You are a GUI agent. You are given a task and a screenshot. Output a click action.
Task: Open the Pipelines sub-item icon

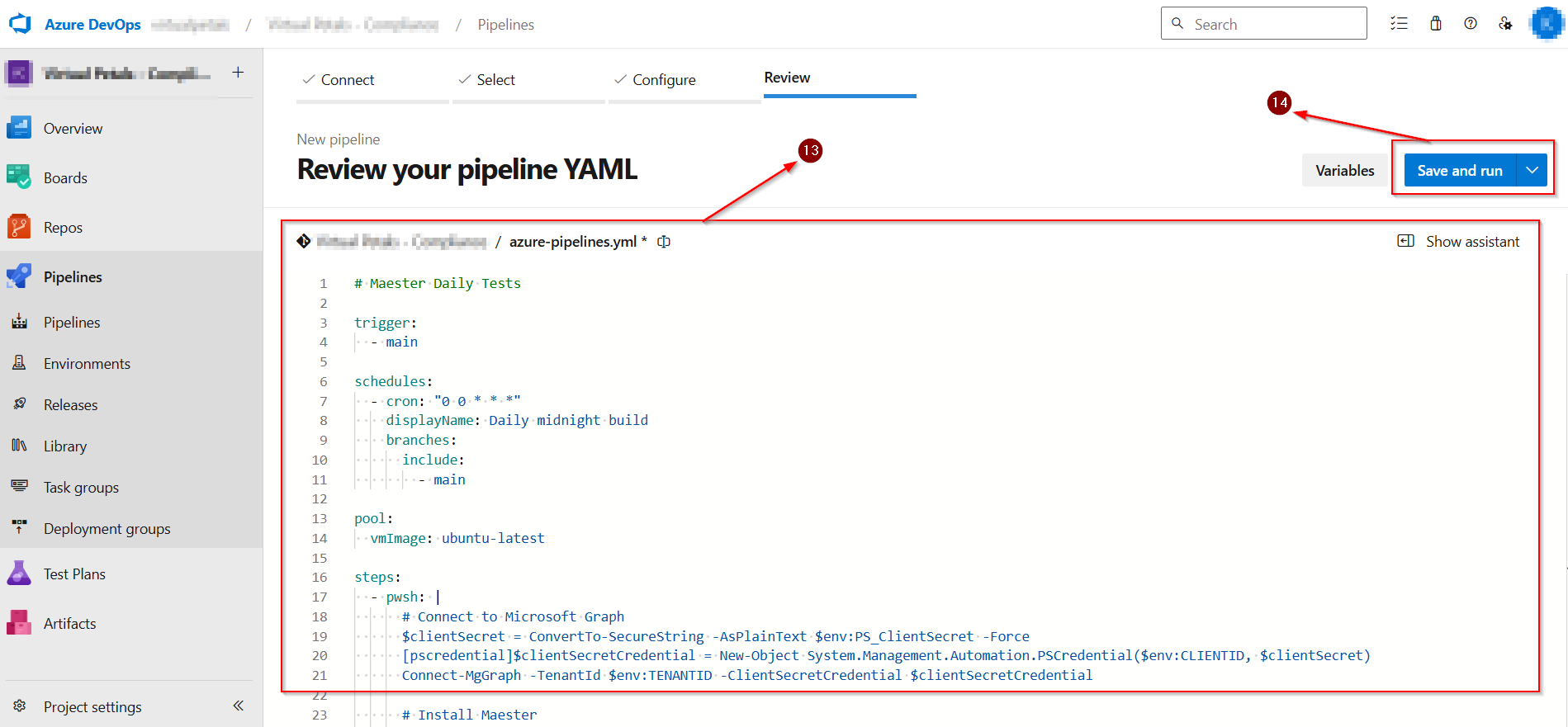tap(20, 322)
